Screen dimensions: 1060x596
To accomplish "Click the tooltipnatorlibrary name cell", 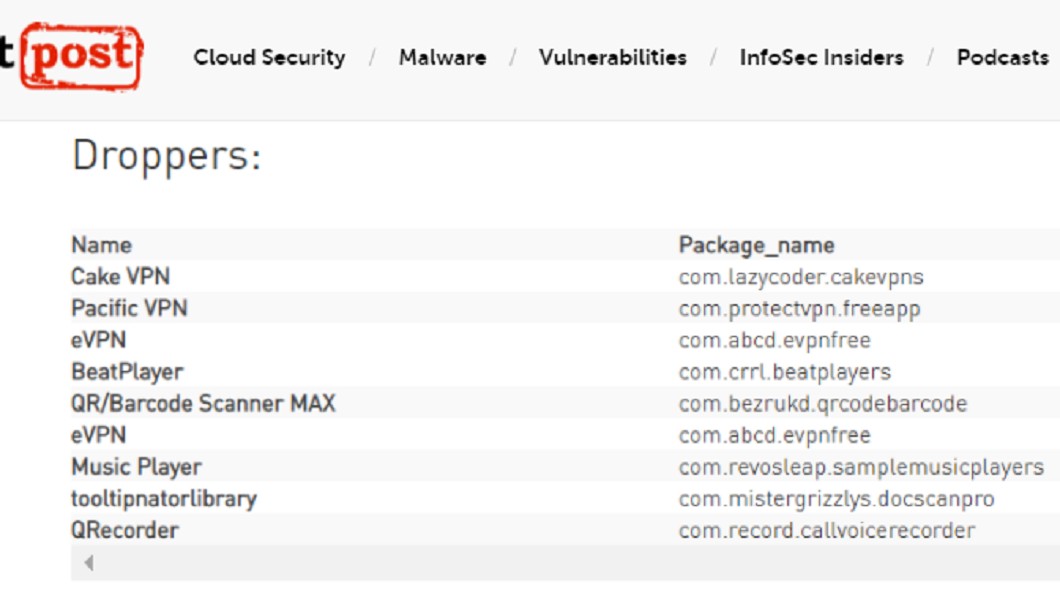I will pyautogui.click(x=164, y=499).
